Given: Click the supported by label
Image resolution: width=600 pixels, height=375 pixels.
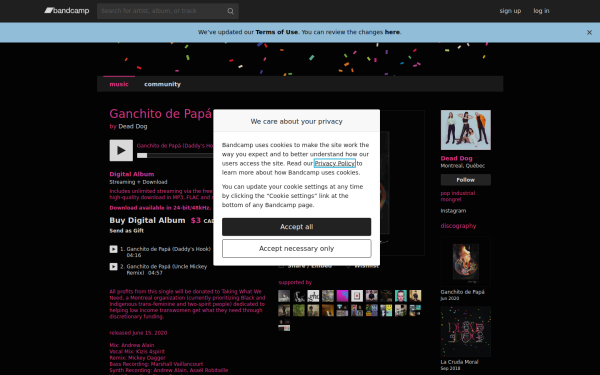Looking at the screenshot, I should (x=295, y=282).
